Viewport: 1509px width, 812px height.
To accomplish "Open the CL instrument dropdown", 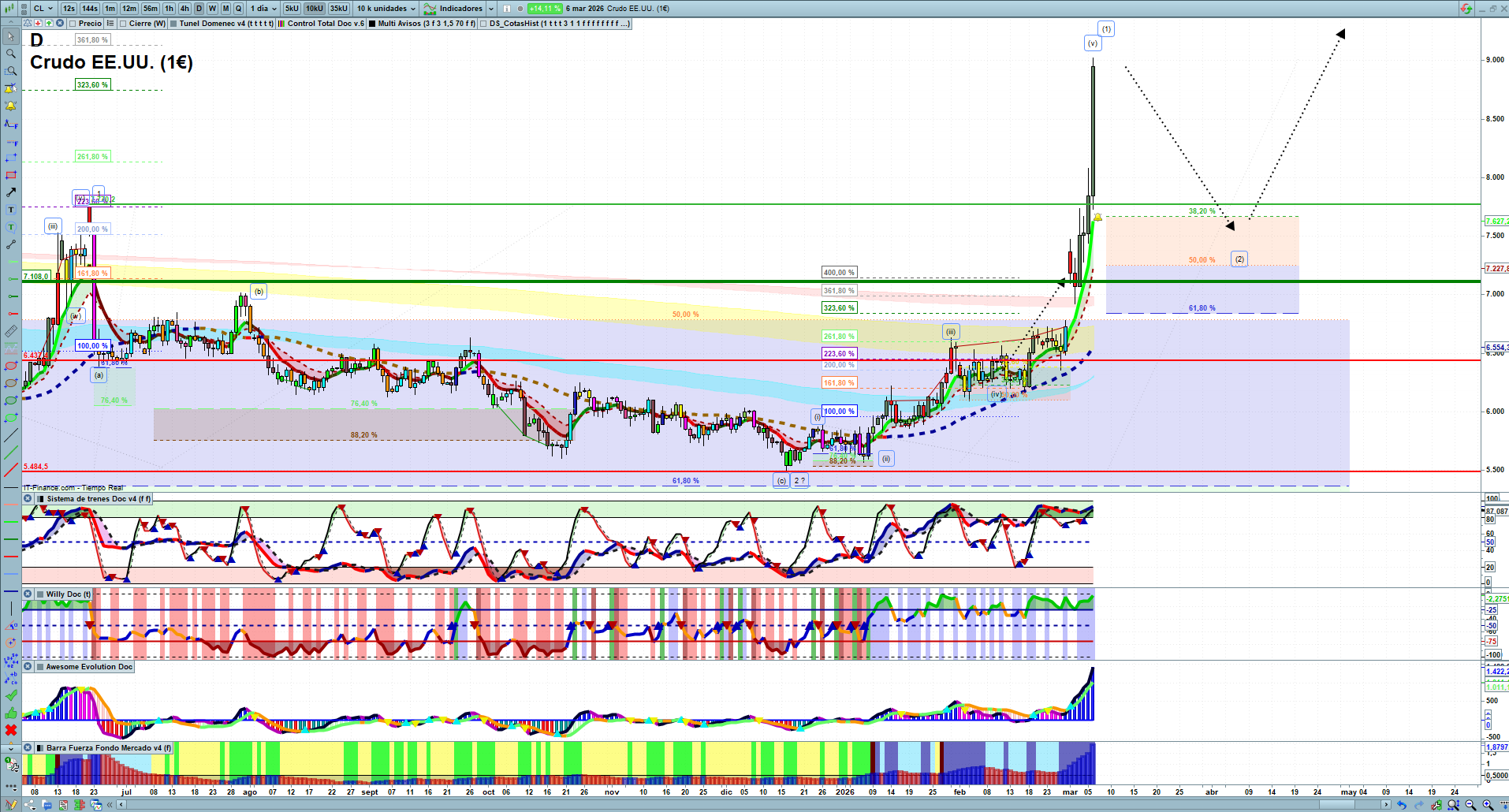I will pos(43,9).
